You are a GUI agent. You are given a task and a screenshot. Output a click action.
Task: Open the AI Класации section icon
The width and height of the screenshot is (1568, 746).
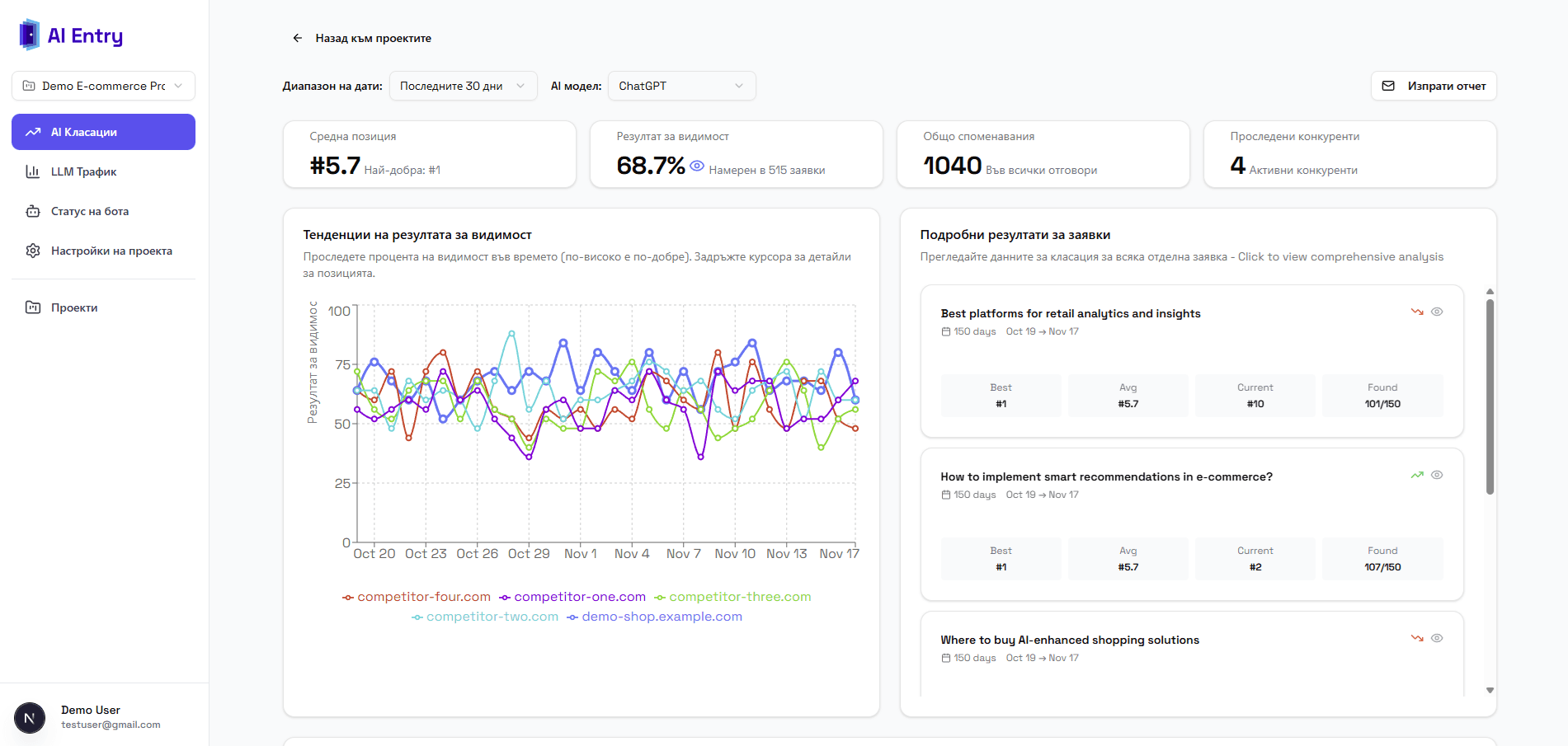tap(34, 131)
